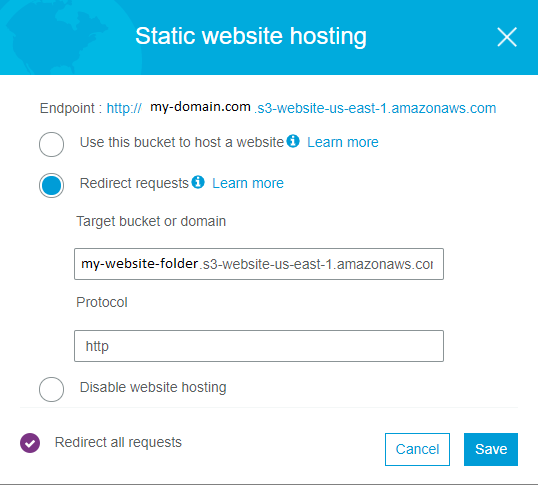Click the my-domain.com text in endpoint

point(200,107)
